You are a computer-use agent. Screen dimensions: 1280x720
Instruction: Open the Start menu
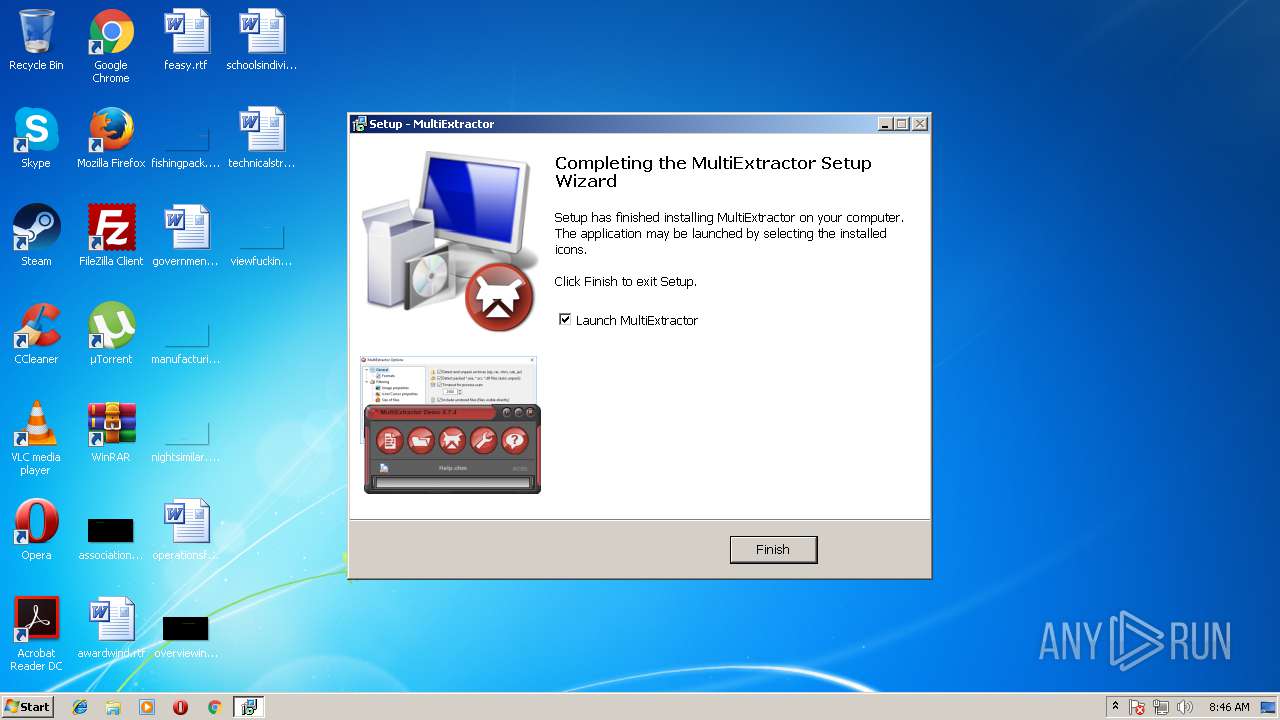27,707
